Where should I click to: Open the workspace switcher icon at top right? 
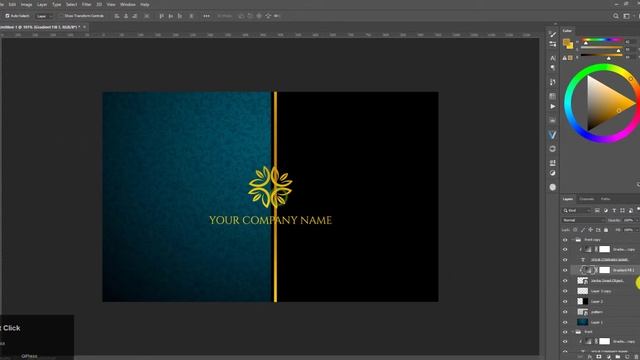pyautogui.click(x=627, y=16)
